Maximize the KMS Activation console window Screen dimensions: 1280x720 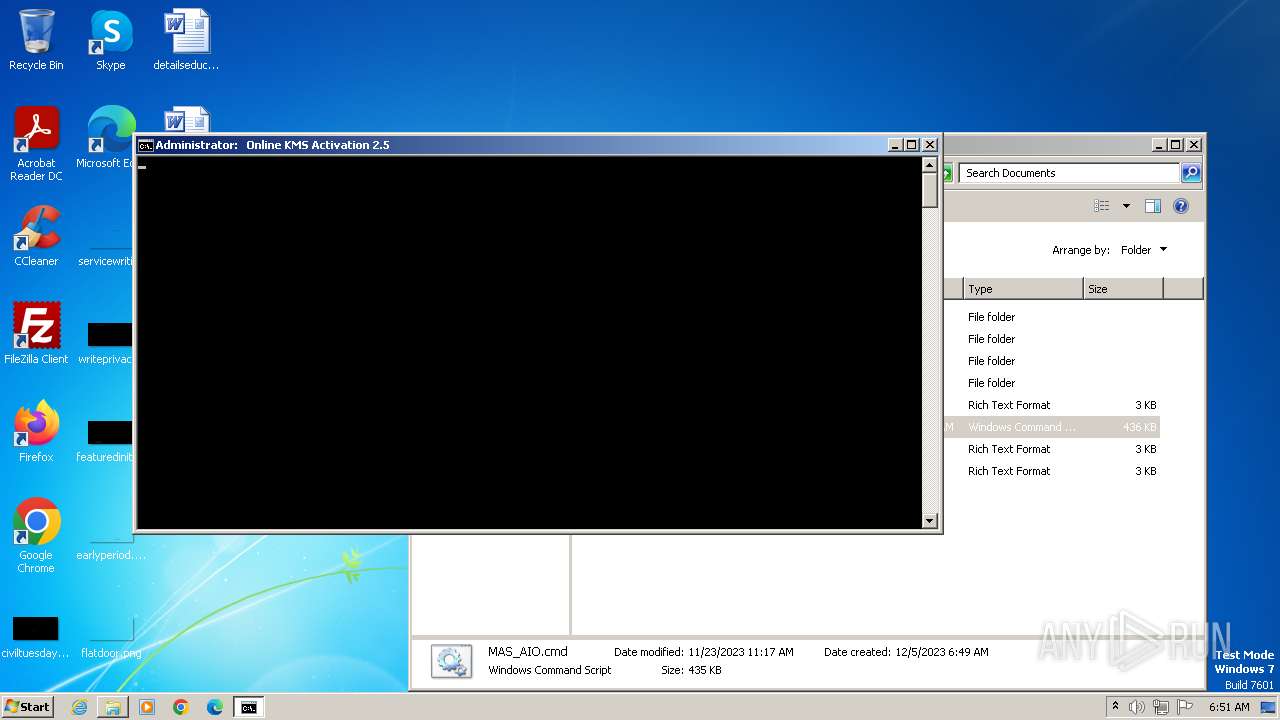912,145
